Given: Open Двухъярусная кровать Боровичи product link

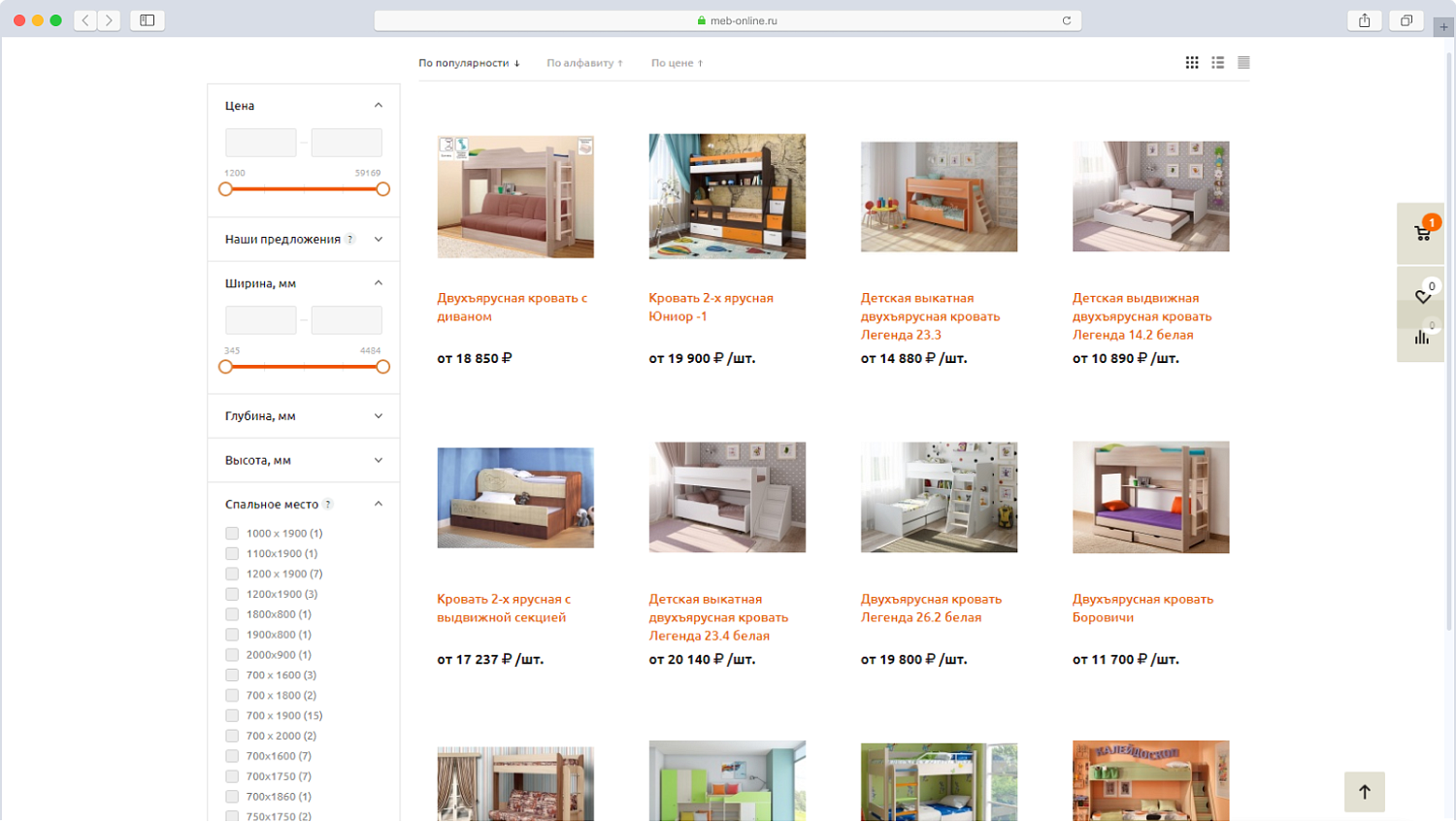Looking at the screenshot, I should coord(1142,608).
